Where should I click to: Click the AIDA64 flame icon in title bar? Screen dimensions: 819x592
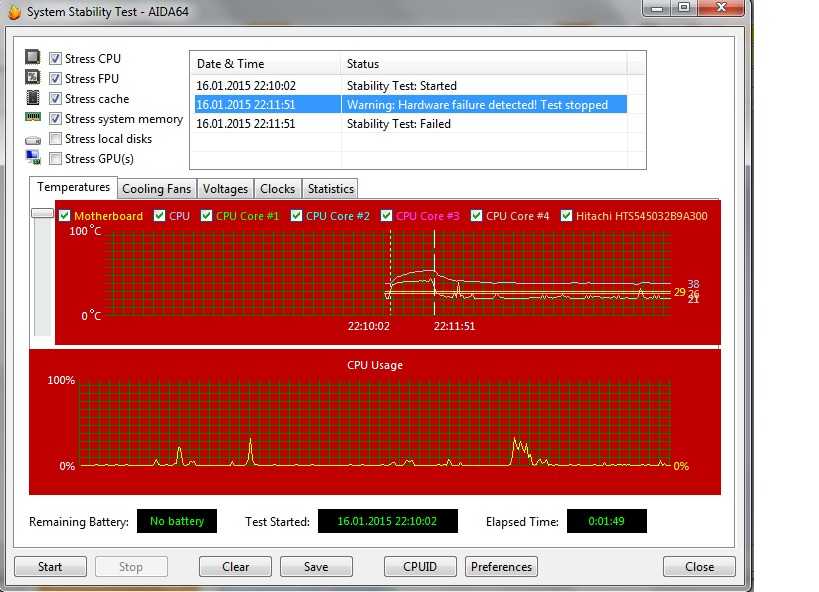pos(14,11)
